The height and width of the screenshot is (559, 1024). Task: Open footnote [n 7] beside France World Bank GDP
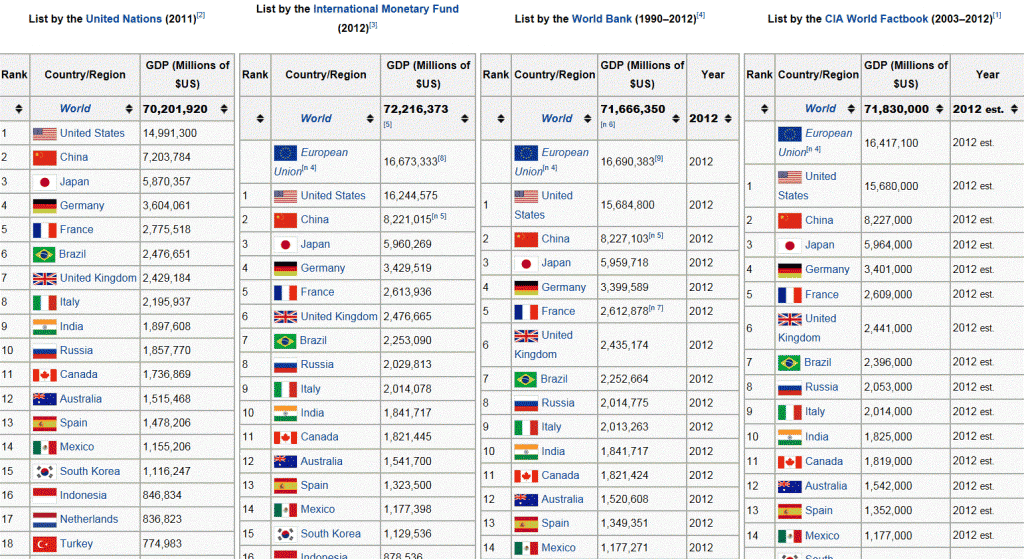pos(656,308)
